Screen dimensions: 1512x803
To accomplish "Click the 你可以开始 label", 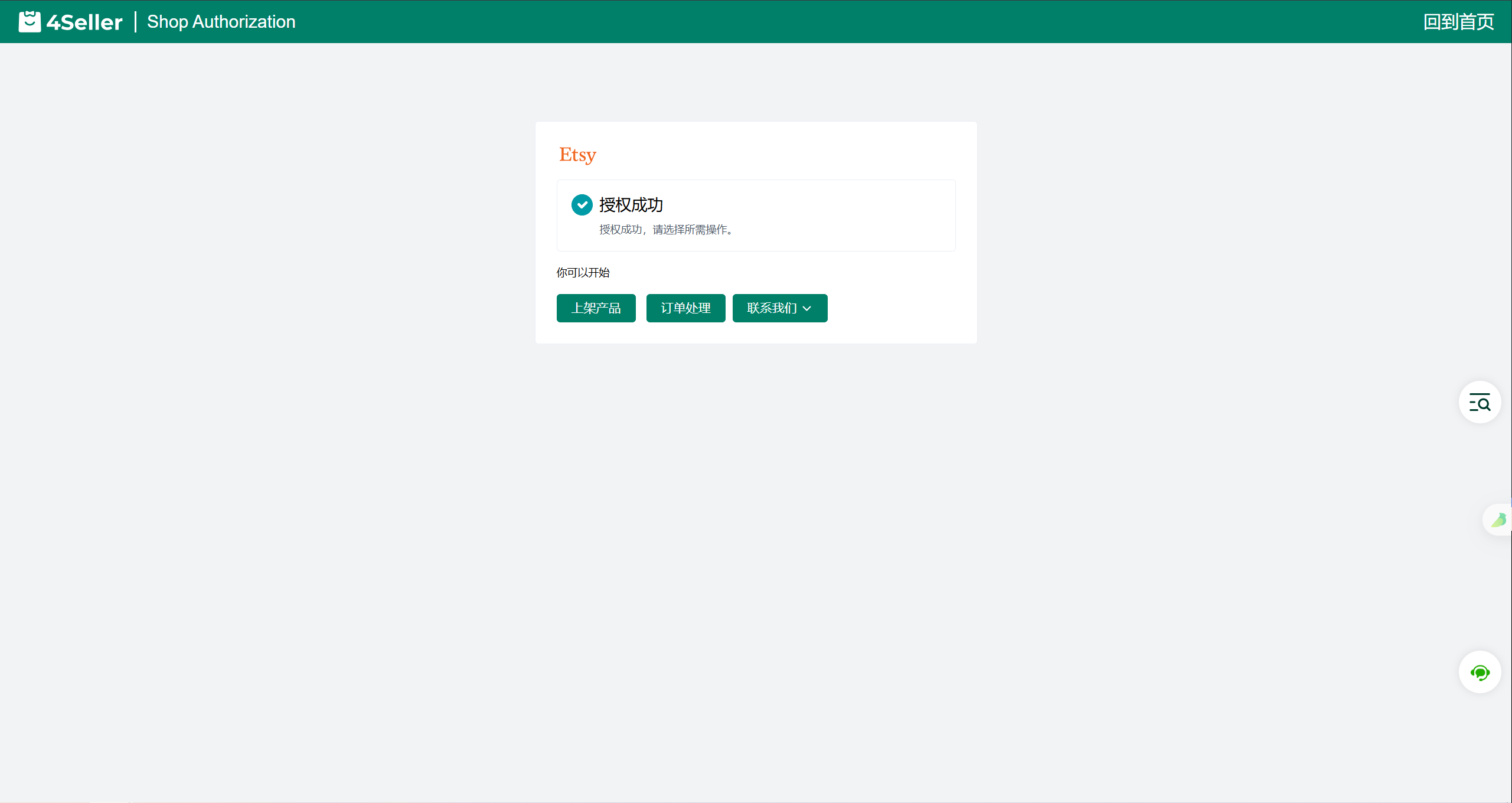I will pyautogui.click(x=583, y=273).
